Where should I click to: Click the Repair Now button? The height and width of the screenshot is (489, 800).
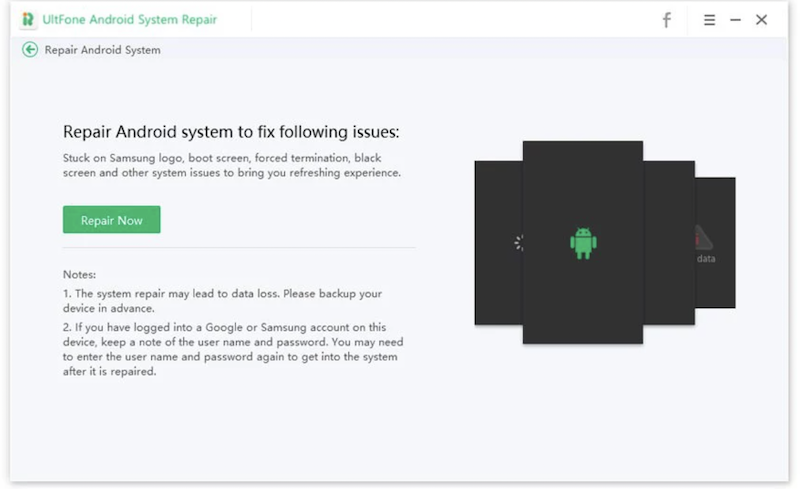pos(111,219)
